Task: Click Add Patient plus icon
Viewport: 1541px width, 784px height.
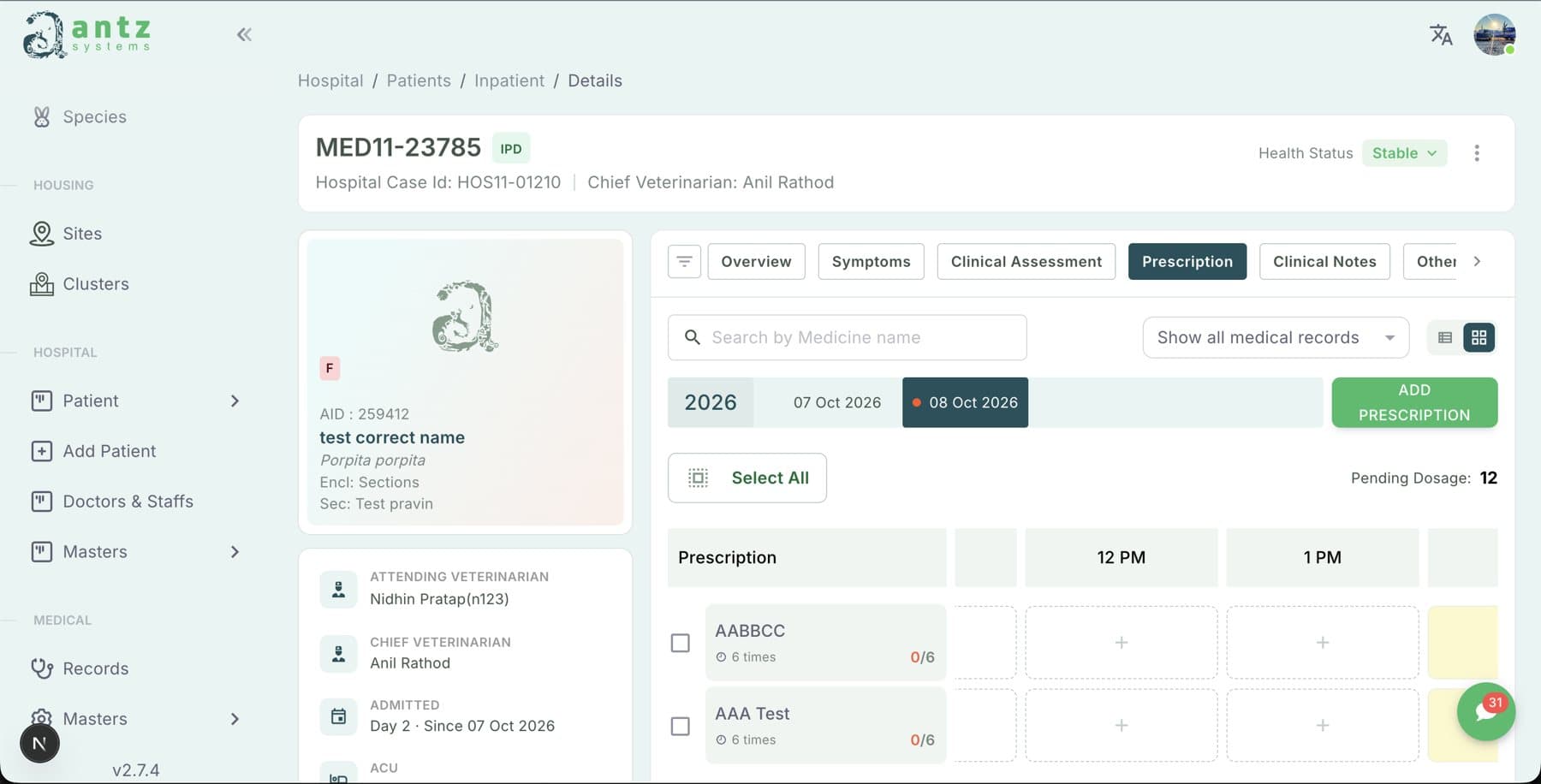Action: (41, 451)
